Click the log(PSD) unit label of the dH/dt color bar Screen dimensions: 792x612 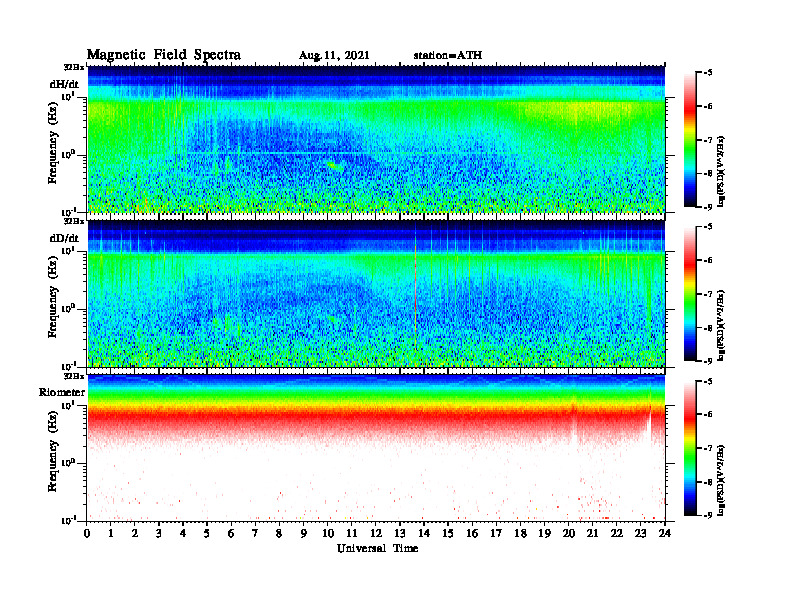coord(721,171)
